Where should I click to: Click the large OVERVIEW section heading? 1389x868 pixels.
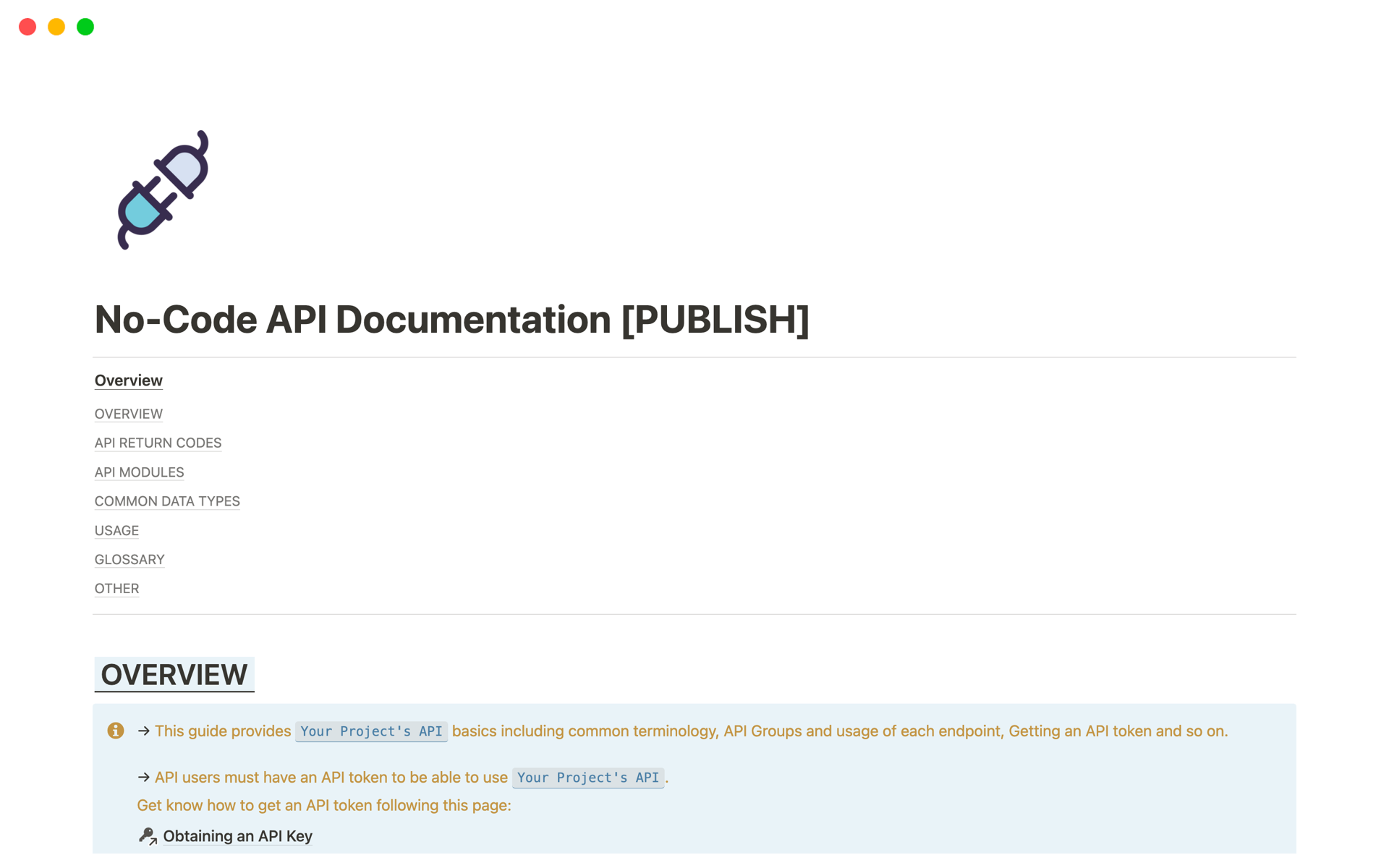(x=174, y=675)
